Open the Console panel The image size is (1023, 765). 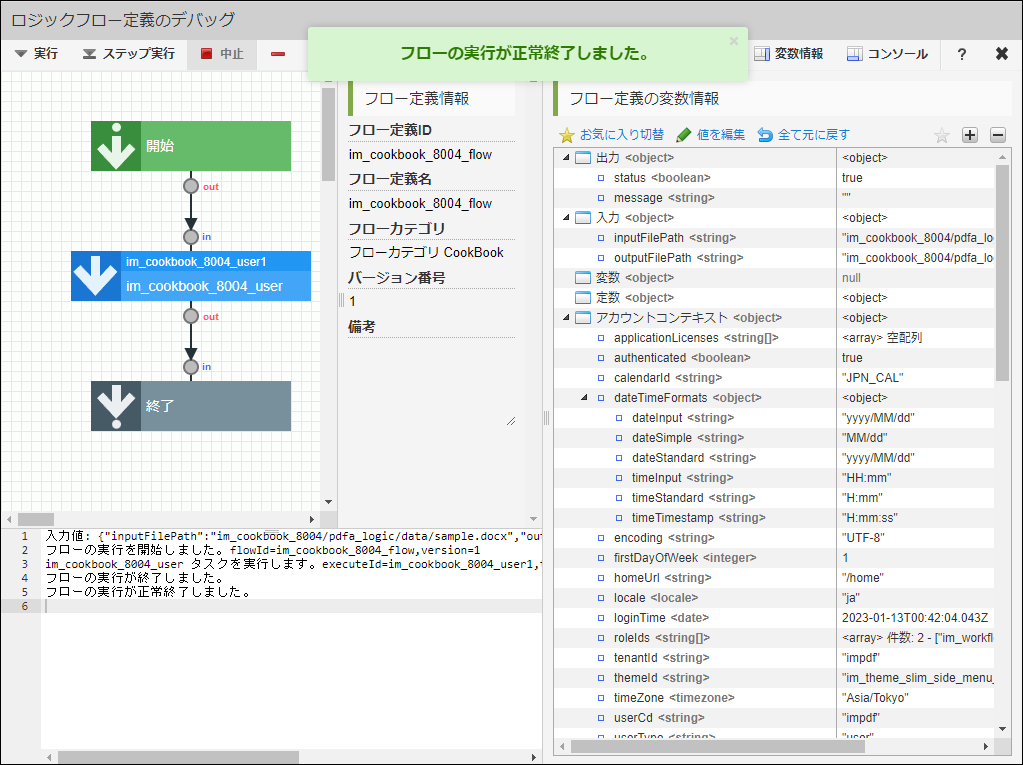pos(887,54)
